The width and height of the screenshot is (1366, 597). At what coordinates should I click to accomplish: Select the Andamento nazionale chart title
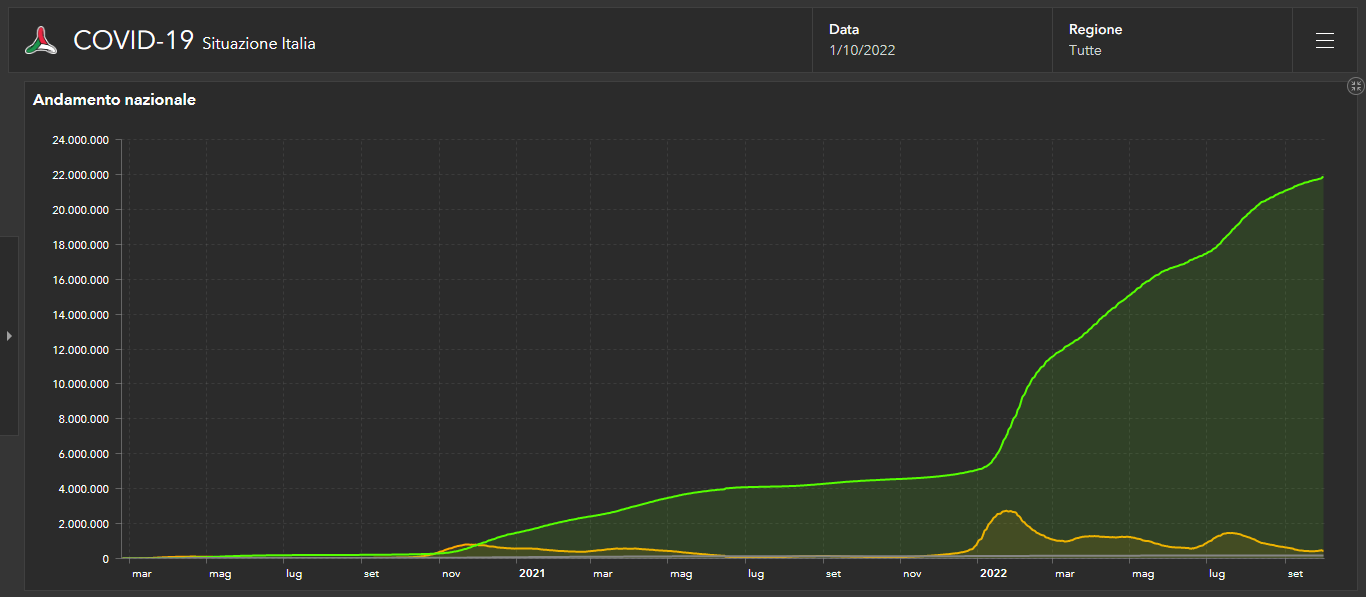pyautogui.click(x=114, y=100)
